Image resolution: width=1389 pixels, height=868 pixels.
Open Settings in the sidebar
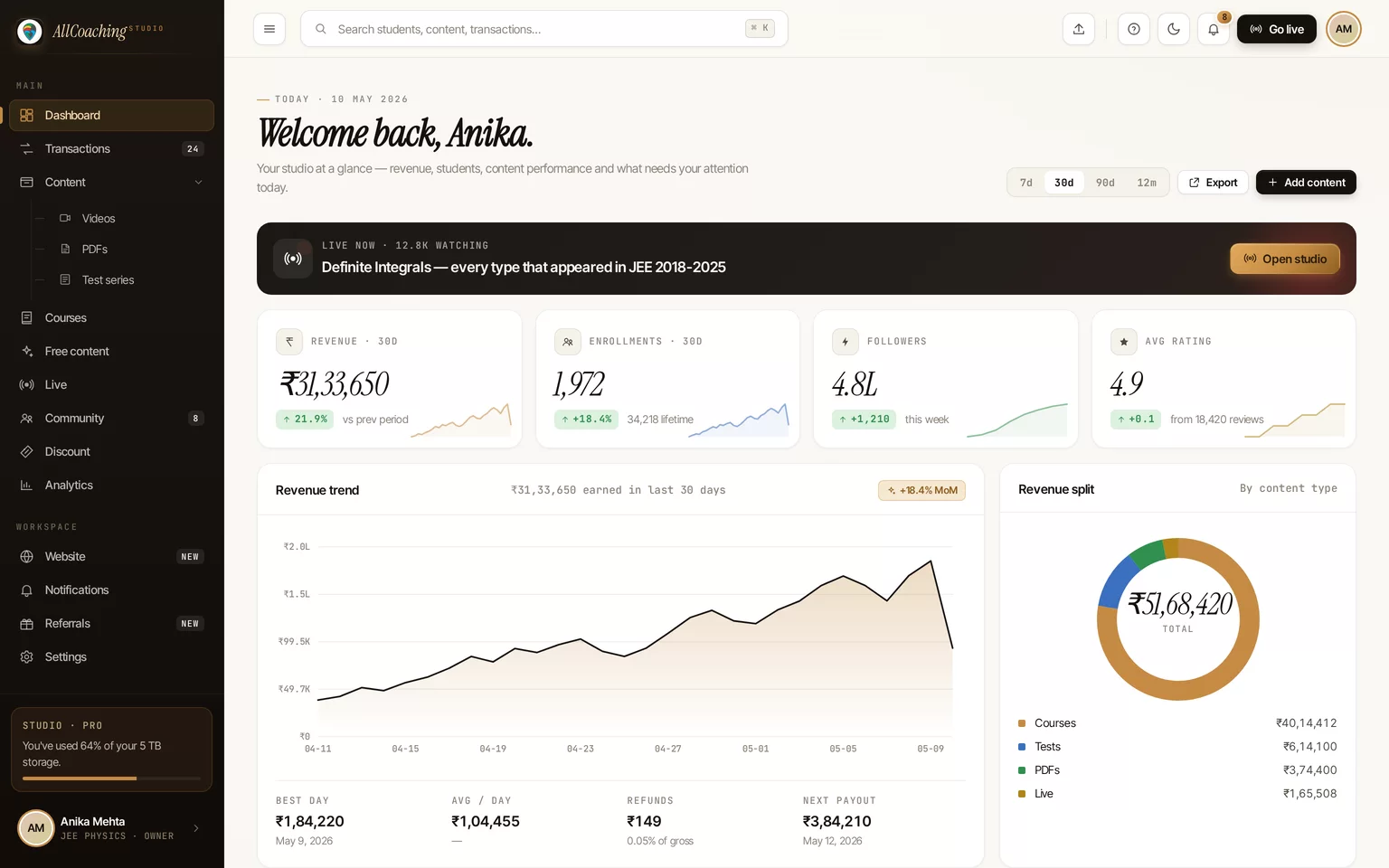(112, 657)
